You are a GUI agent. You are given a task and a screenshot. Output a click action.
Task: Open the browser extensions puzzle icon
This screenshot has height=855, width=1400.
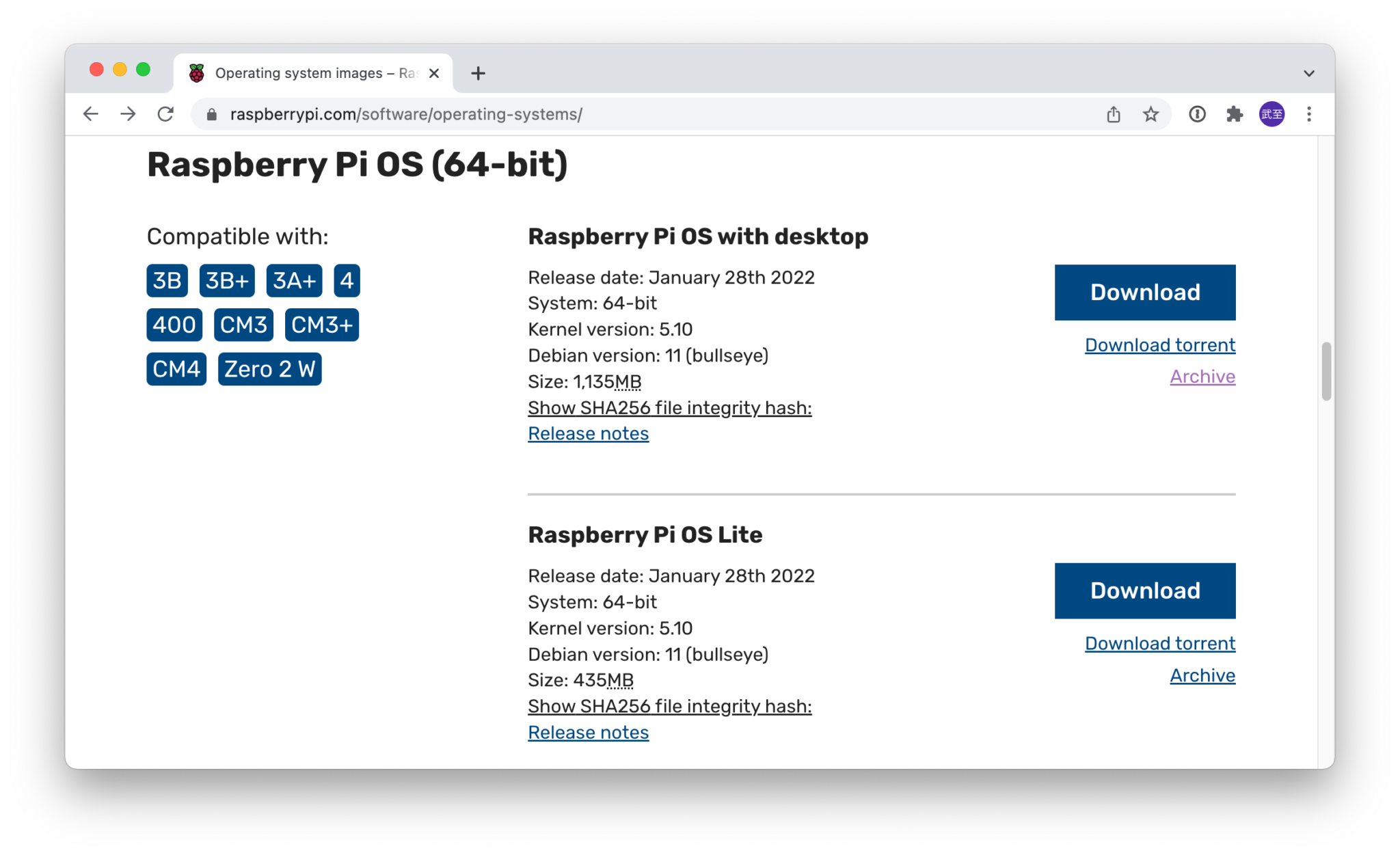pos(1235,114)
